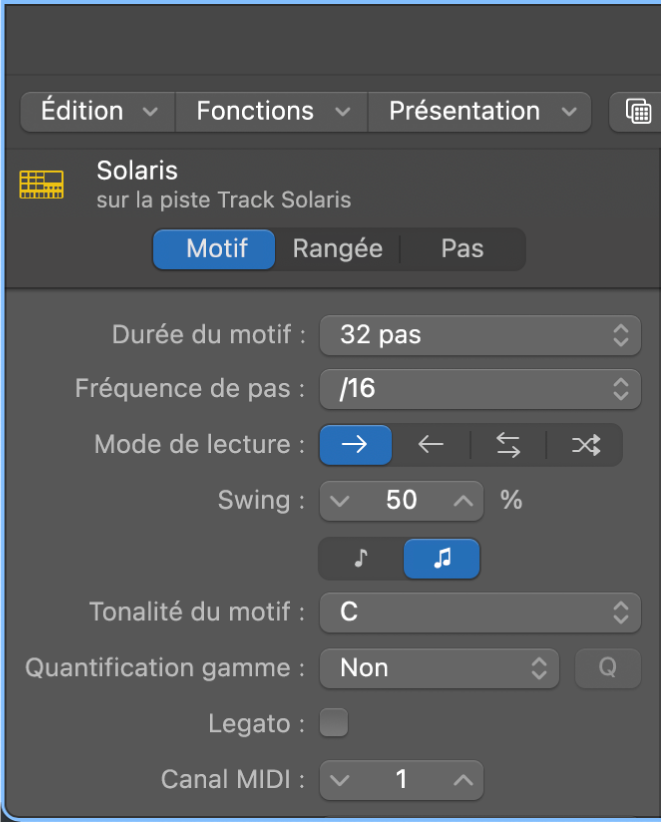Open Fréquence de pas dropdown
This screenshot has height=822, width=662.
click(x=479, y=388)
